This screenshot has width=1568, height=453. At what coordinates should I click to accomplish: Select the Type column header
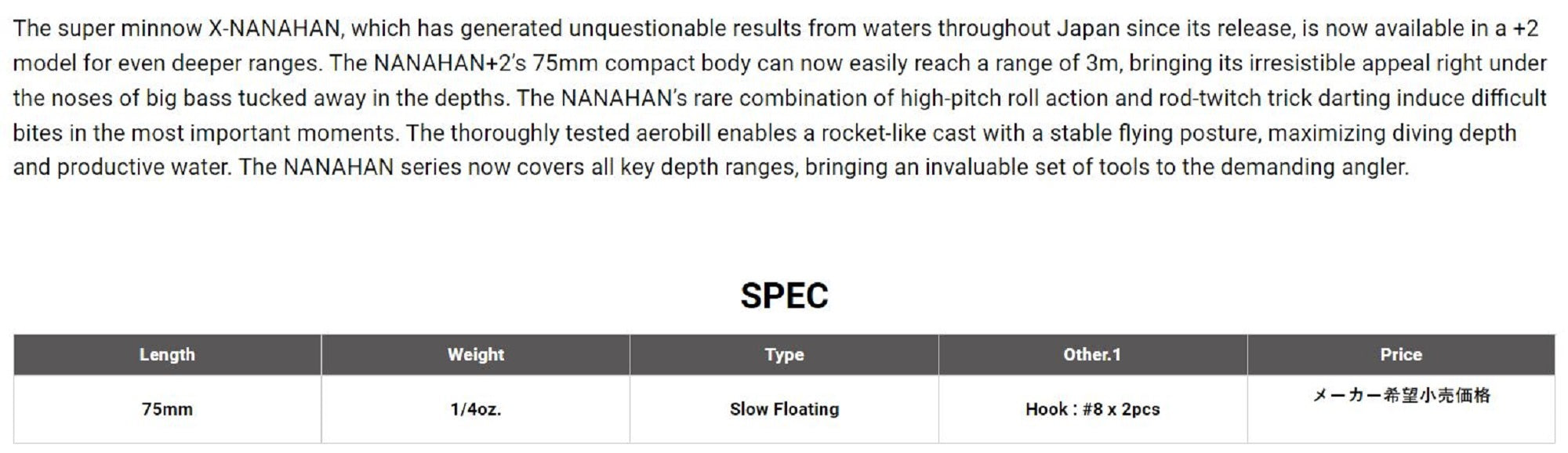pos(784,354)
